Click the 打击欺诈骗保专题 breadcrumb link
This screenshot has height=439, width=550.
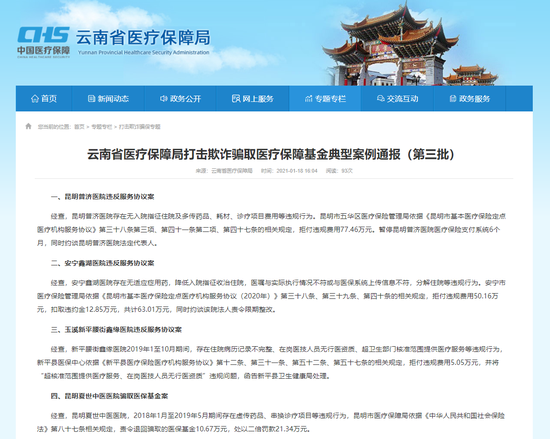pyautogui.click(x=139, y=127)
